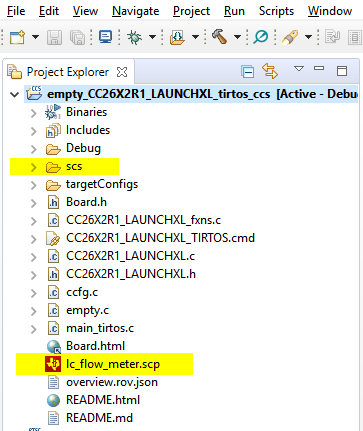Open the Navigate menu
This screenshot has height=431, width=363.
pyautogui.click(x=135, y=11)
